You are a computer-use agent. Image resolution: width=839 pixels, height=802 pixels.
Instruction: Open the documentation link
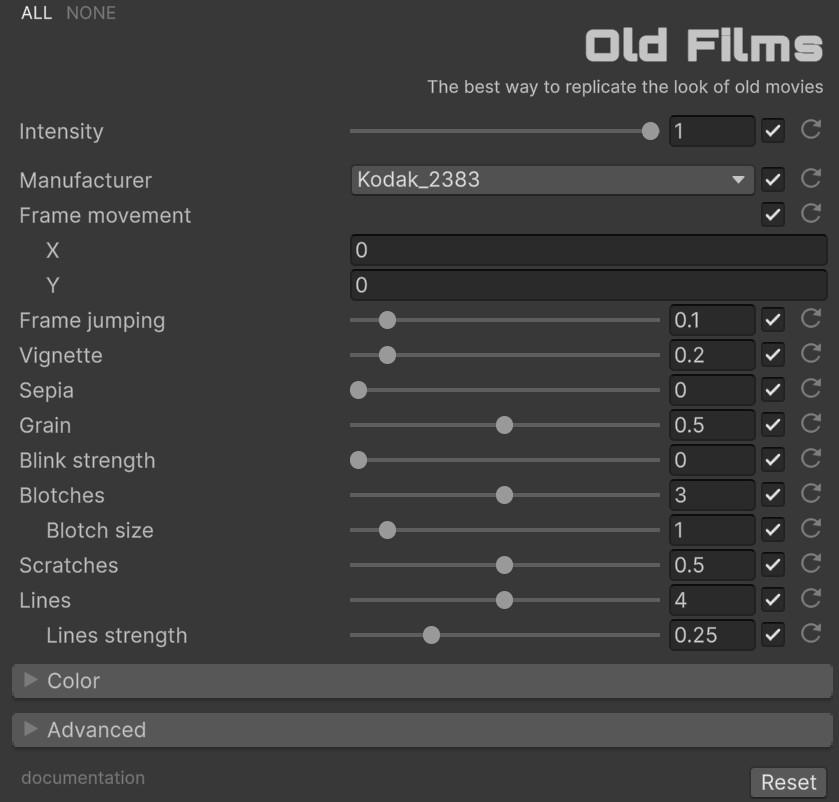(x=83, y=778)
